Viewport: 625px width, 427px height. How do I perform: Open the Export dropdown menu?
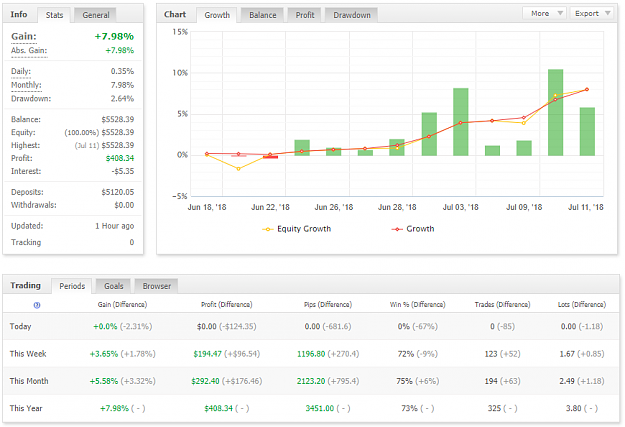pyautogui.click(x=592, y=14)
